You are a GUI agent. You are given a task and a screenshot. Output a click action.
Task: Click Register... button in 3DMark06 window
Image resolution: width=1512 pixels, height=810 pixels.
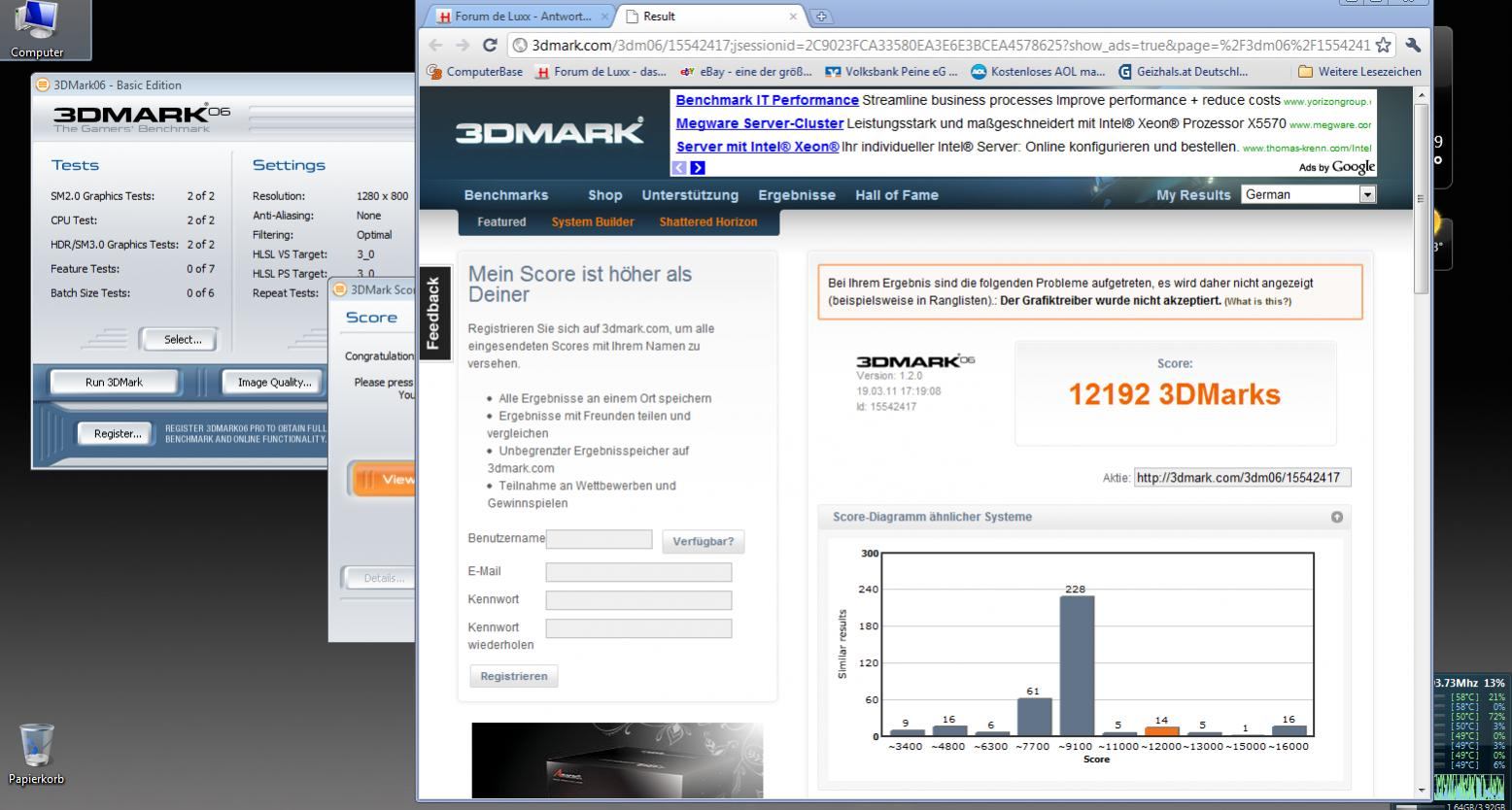pos(118,434)
